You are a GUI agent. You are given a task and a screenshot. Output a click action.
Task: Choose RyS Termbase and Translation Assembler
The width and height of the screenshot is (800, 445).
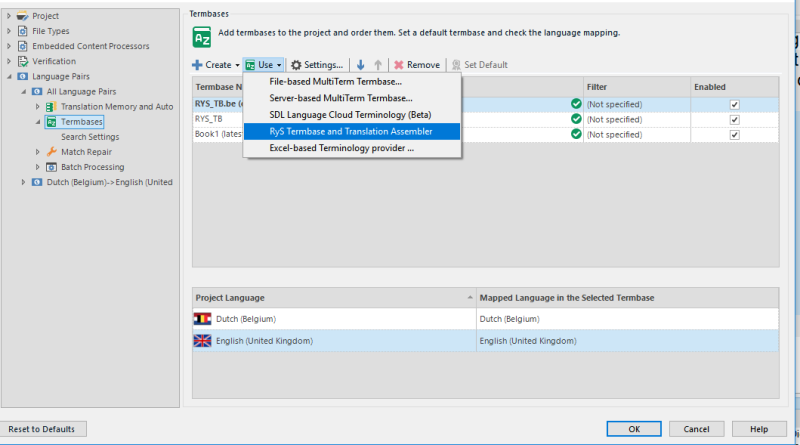pos(352,131)
